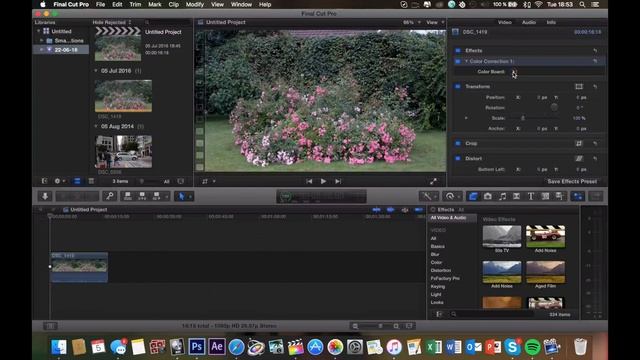Collapse the Untitled library disclosure triangle
The image size is (640, 360).
click(39, 31)
